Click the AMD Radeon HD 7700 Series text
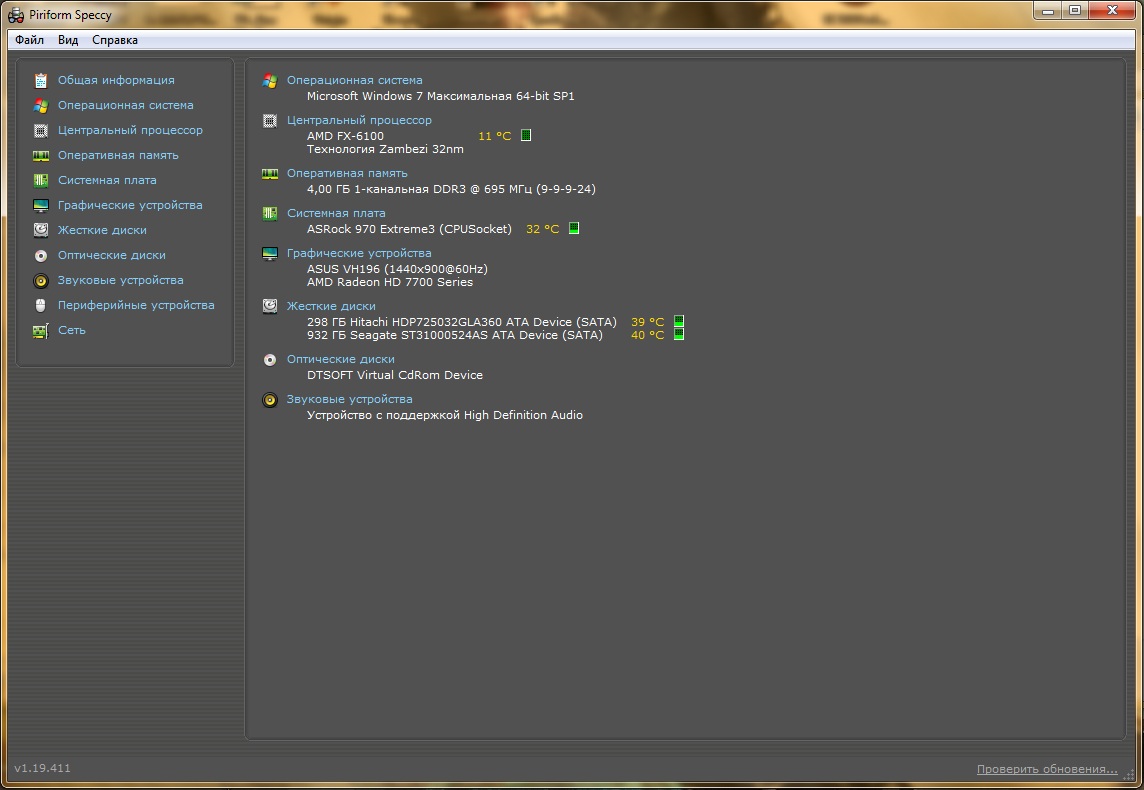 click(390, 282)
